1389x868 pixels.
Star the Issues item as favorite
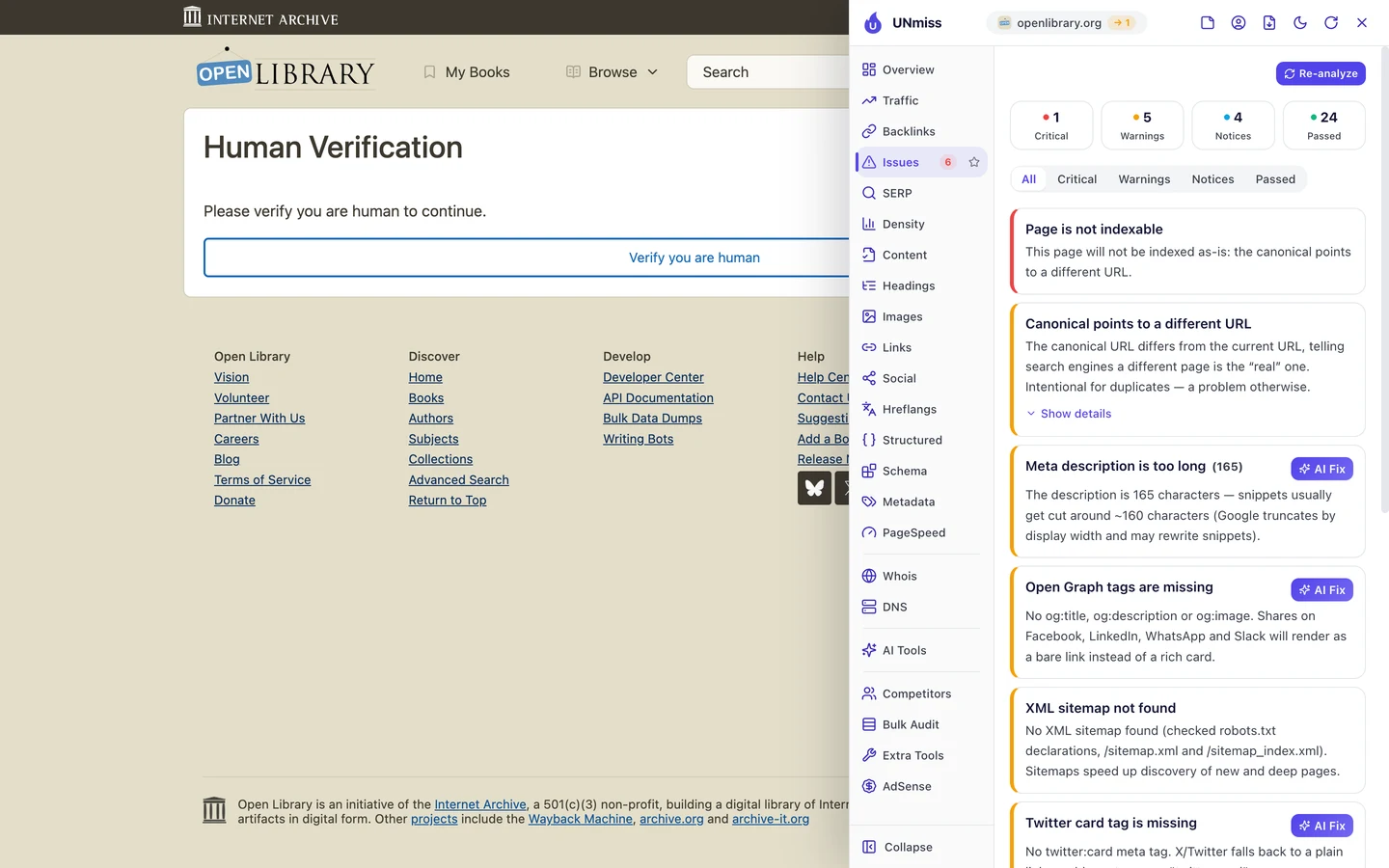tap(974, 162)
